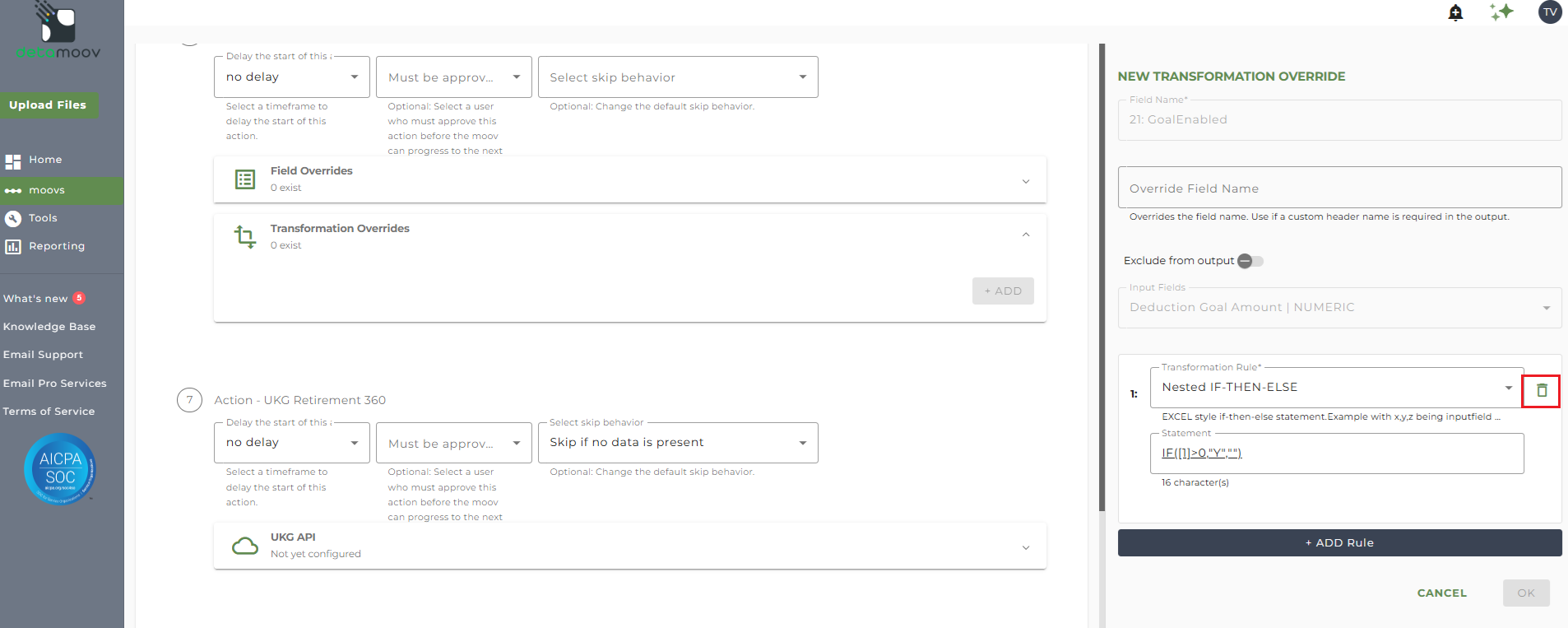Click the Transformation Overrides crop icon

[x=245, y=237]
